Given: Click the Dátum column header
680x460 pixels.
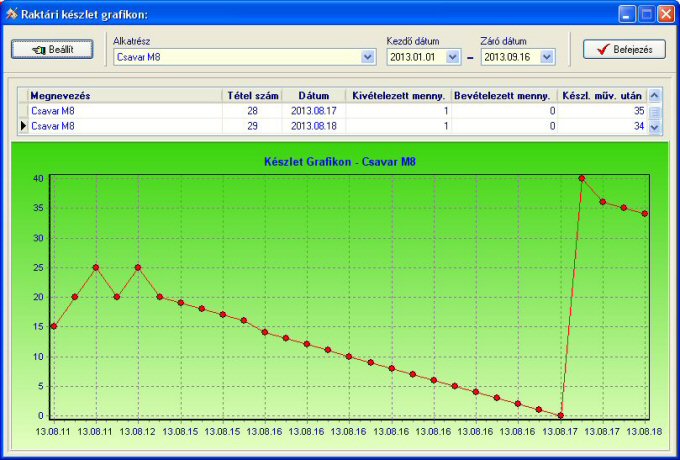Looking at the screenshot, I should pyautogui.click(x=314, y=95).
